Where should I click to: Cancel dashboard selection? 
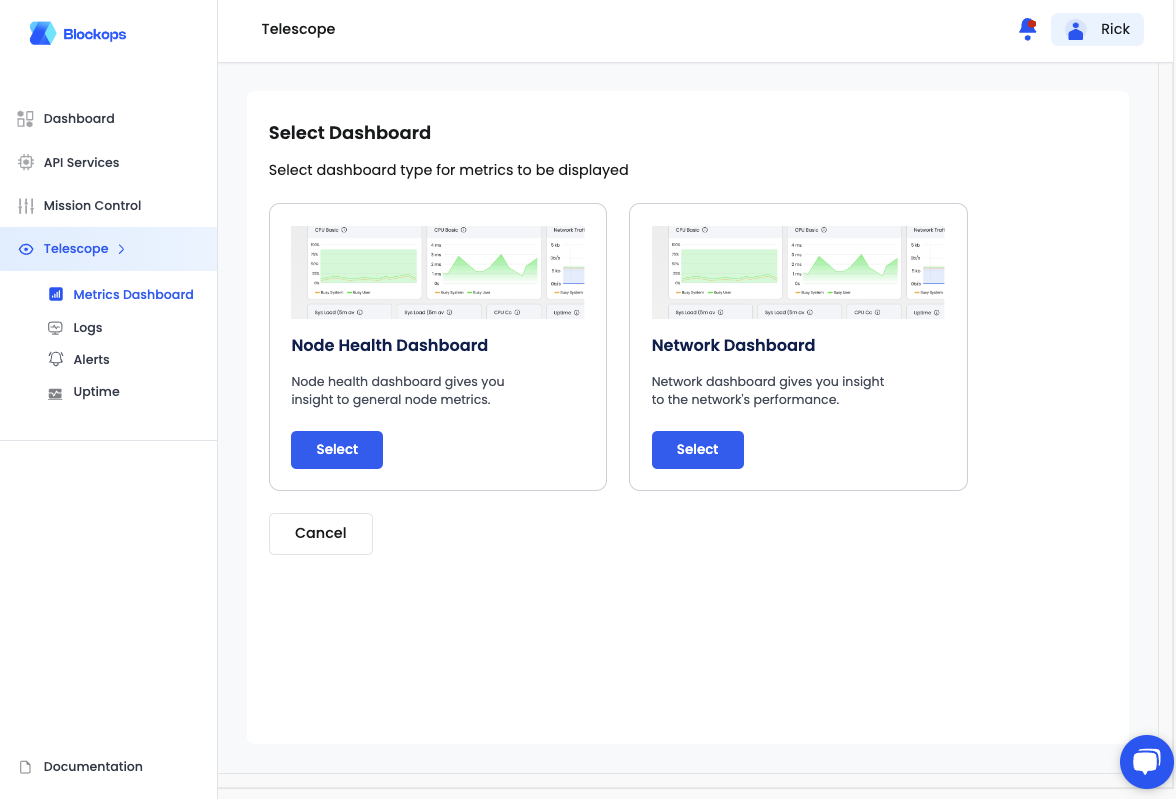[321, 534]
